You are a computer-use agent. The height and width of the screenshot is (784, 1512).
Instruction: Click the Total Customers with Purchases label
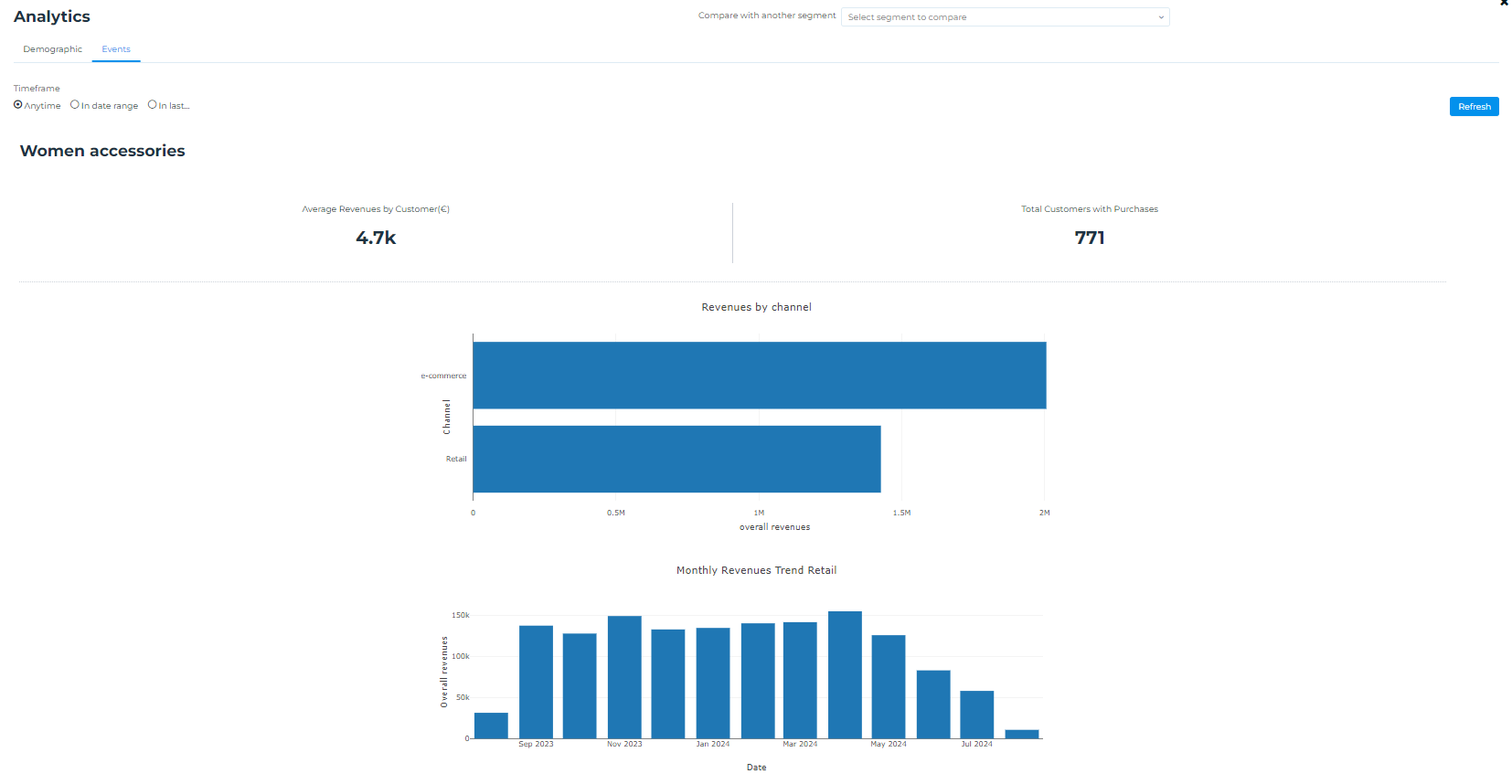[x=1090, y=209]
